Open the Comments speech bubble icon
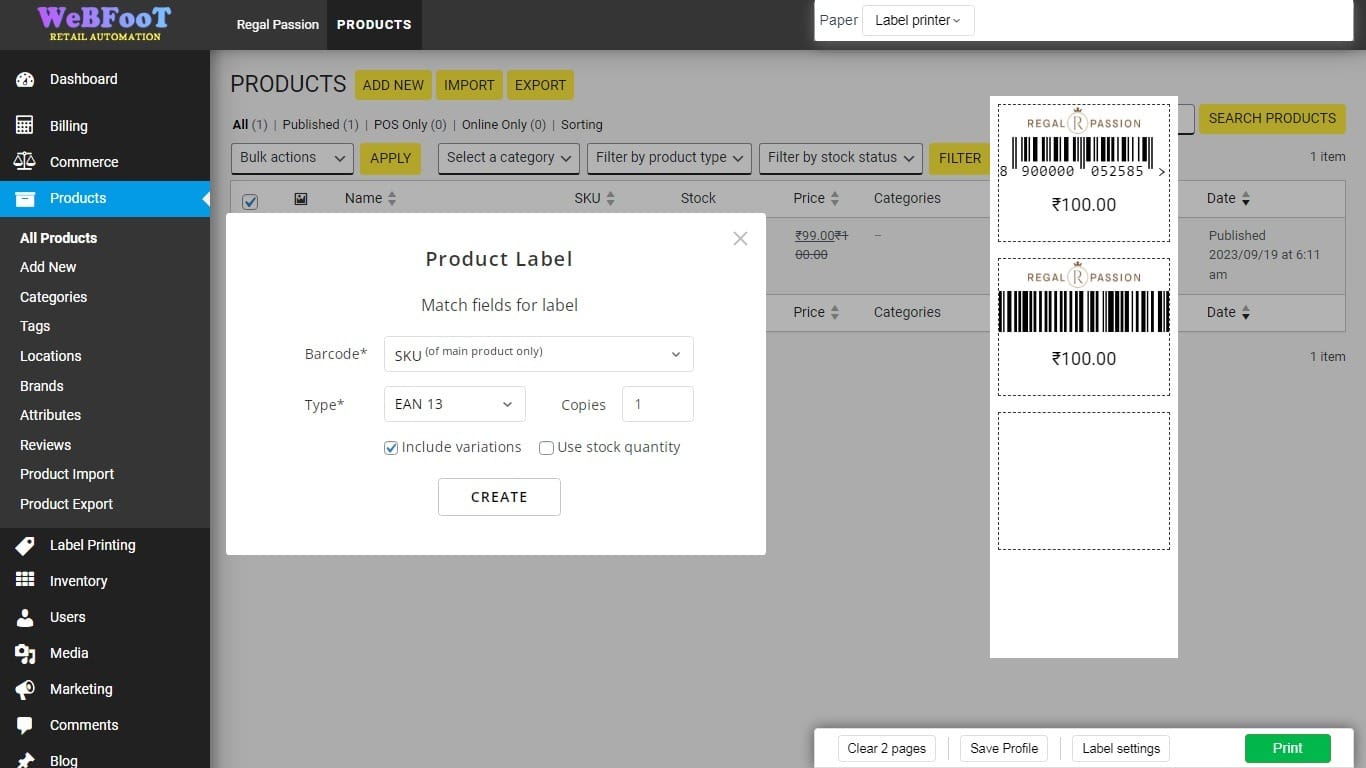This screenshot has height=768, width=1366. click(x=25, y=725)
